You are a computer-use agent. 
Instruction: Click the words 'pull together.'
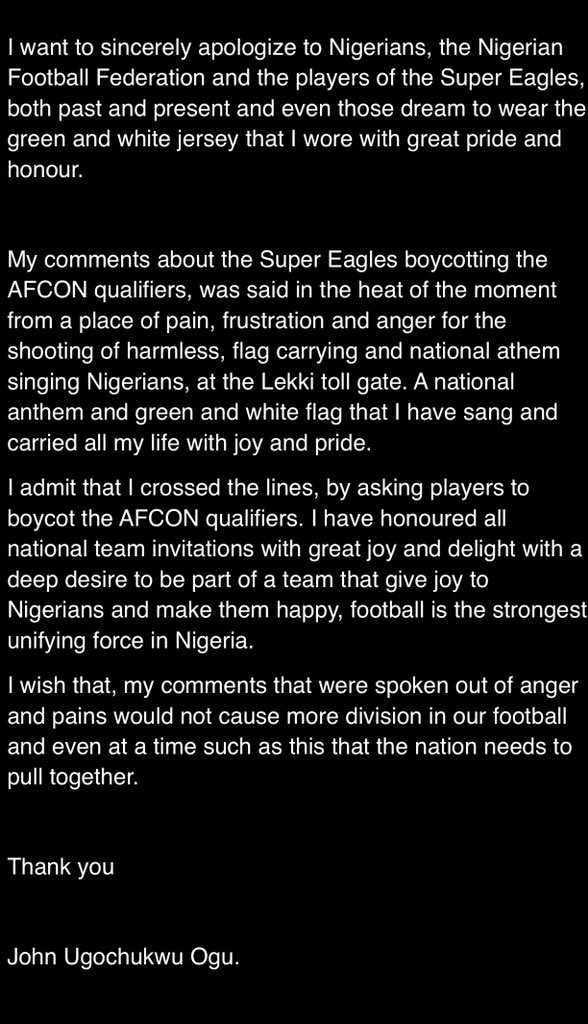[73, 777]
